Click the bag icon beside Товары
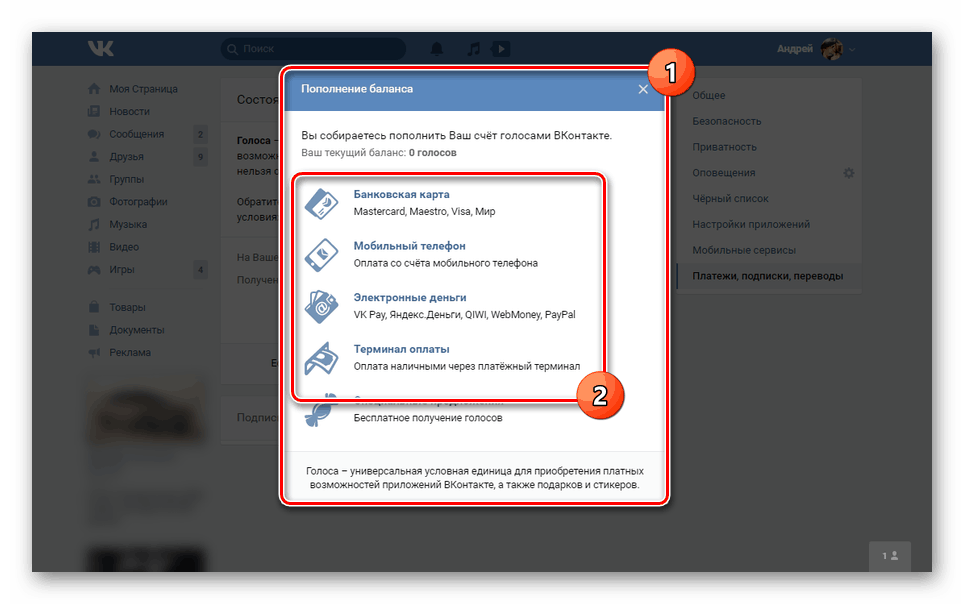 93,306
